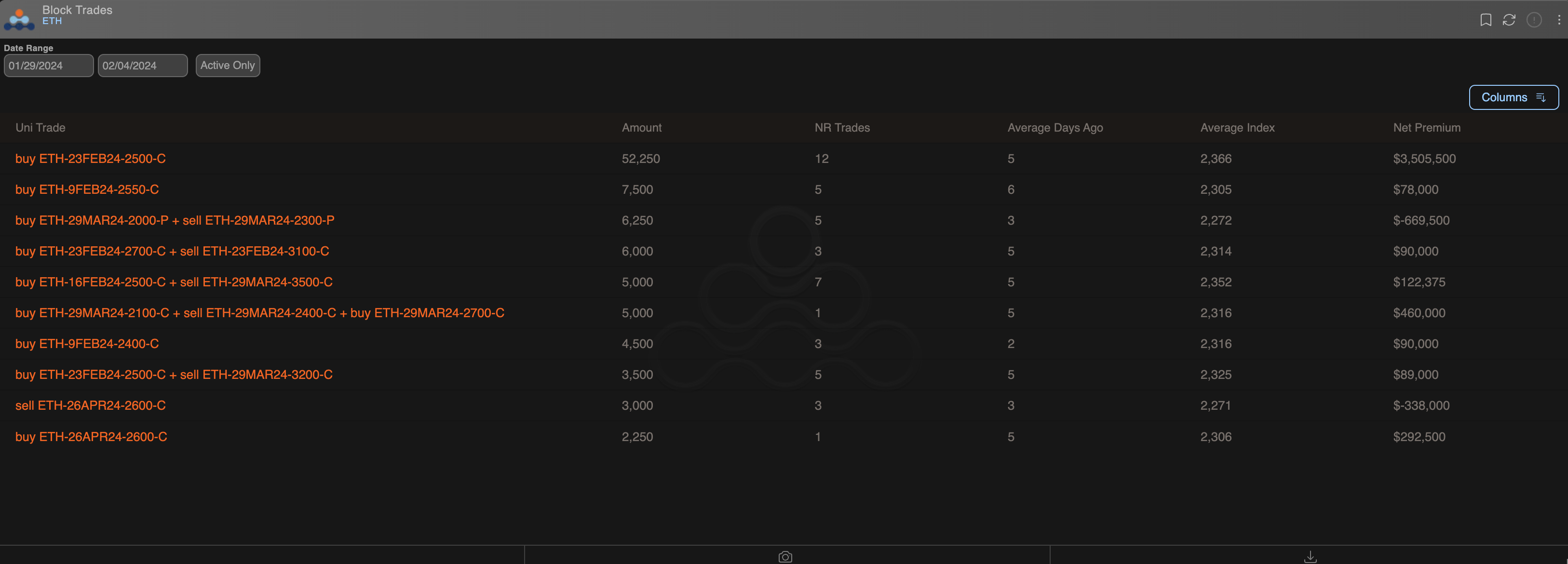This screenshot has height=564, width=1568.
Task: Open the three-dot options menu
Action: 1559,19
